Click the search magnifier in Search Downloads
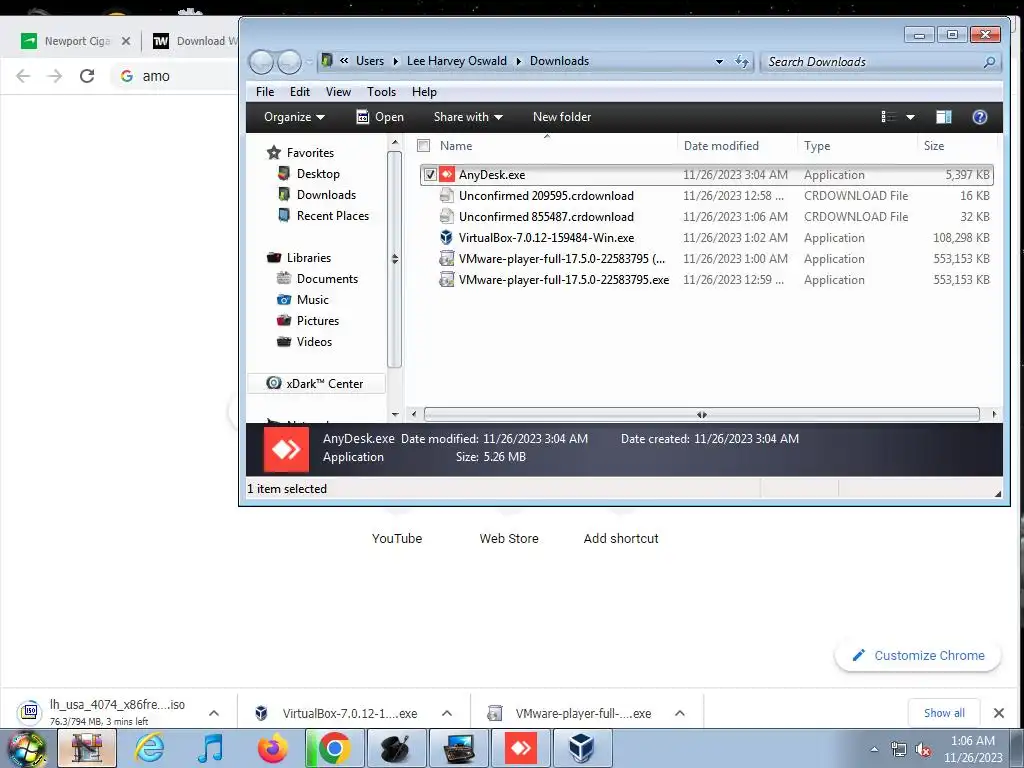The width and height of the screenshot is (1024, 768). click(x=989, y=62)
